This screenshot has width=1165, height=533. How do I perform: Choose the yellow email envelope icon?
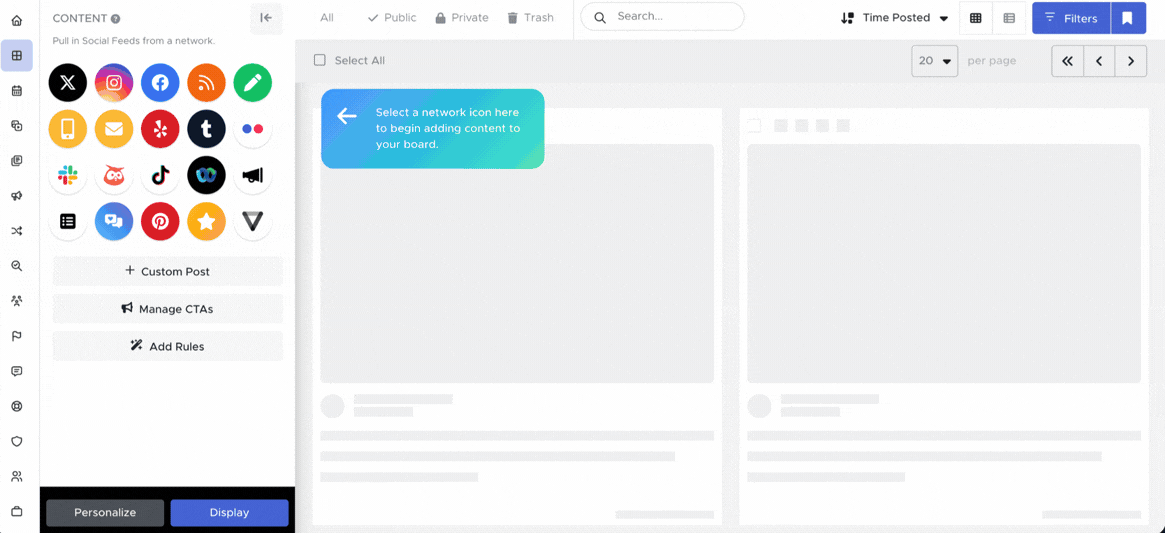click(x=114, y=129)
